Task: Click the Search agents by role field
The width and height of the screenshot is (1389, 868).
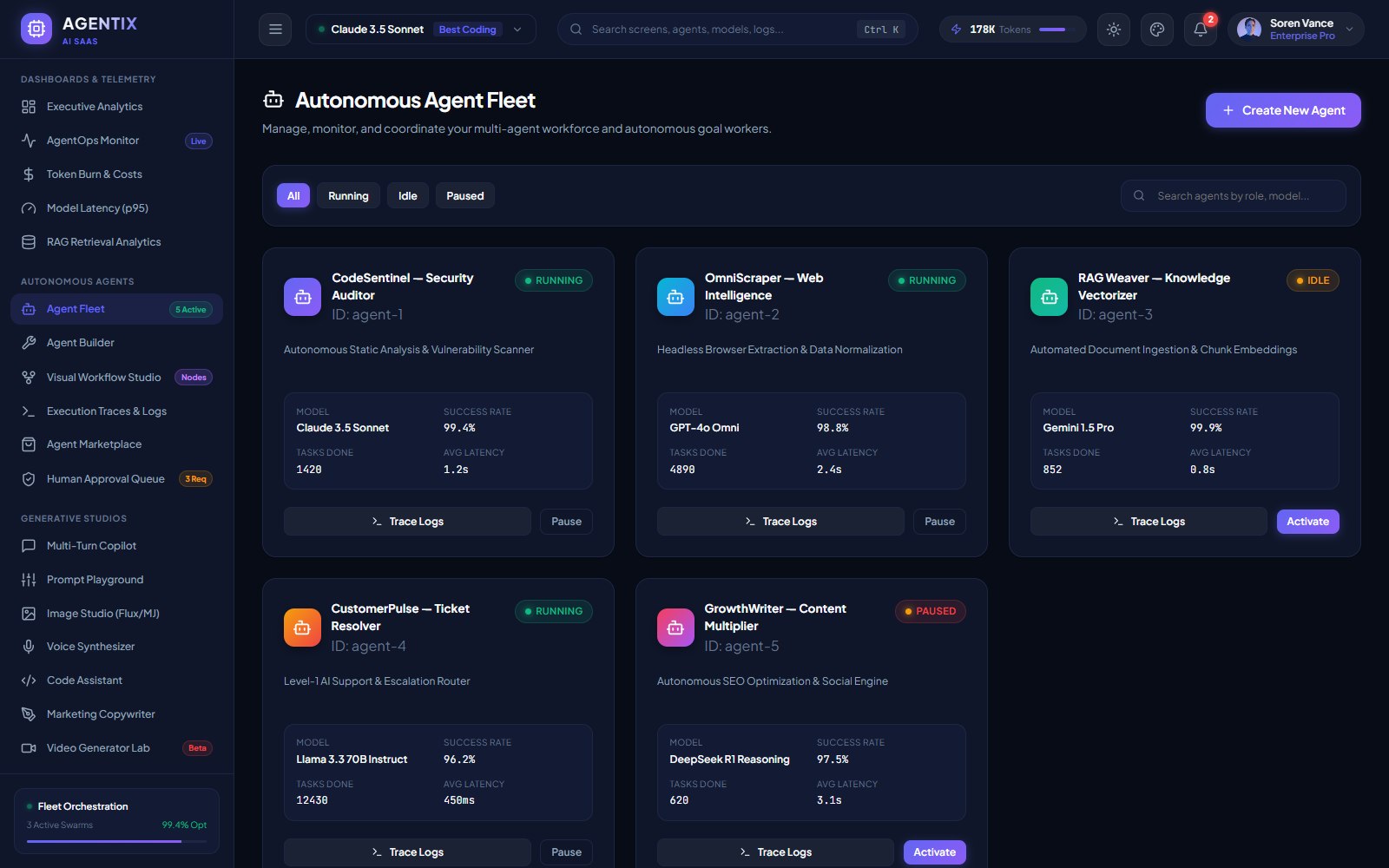Action: (x=1233, y=196)
